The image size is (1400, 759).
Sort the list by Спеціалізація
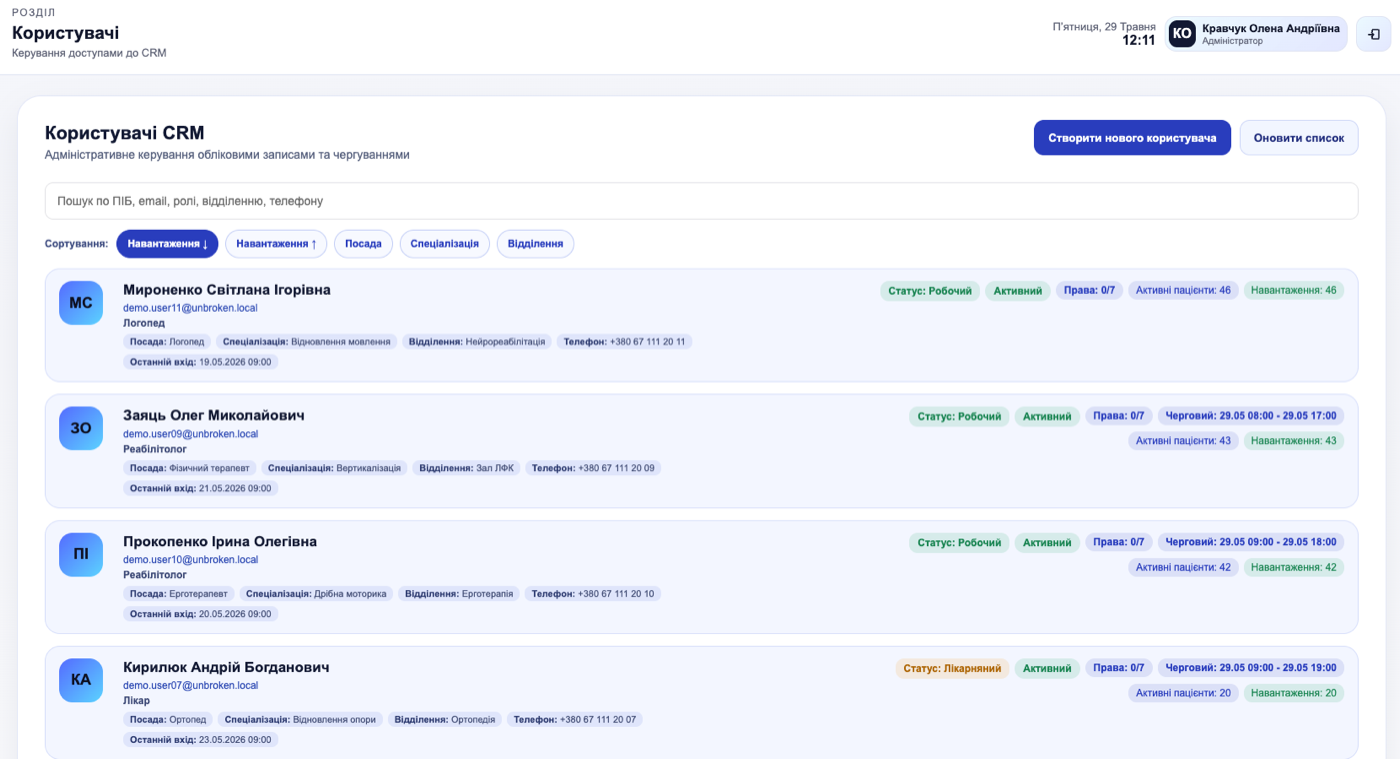click(445, 244)
